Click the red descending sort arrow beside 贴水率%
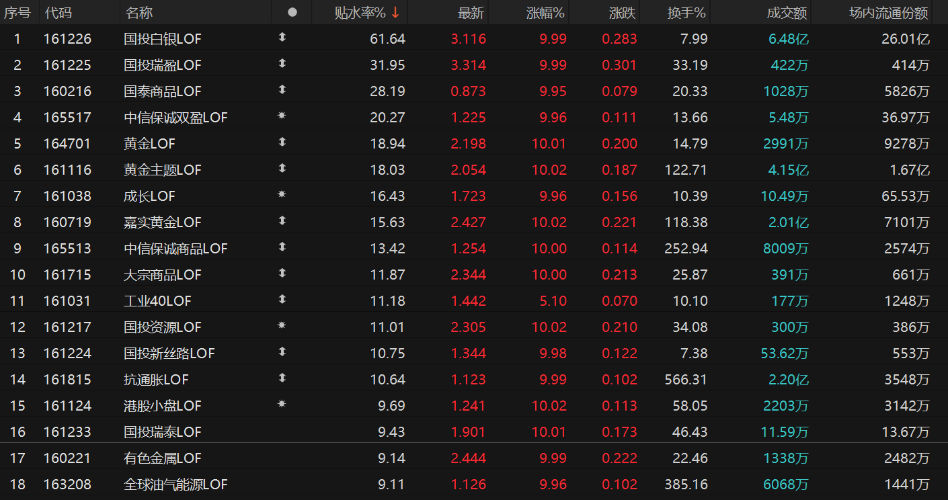 395,12
